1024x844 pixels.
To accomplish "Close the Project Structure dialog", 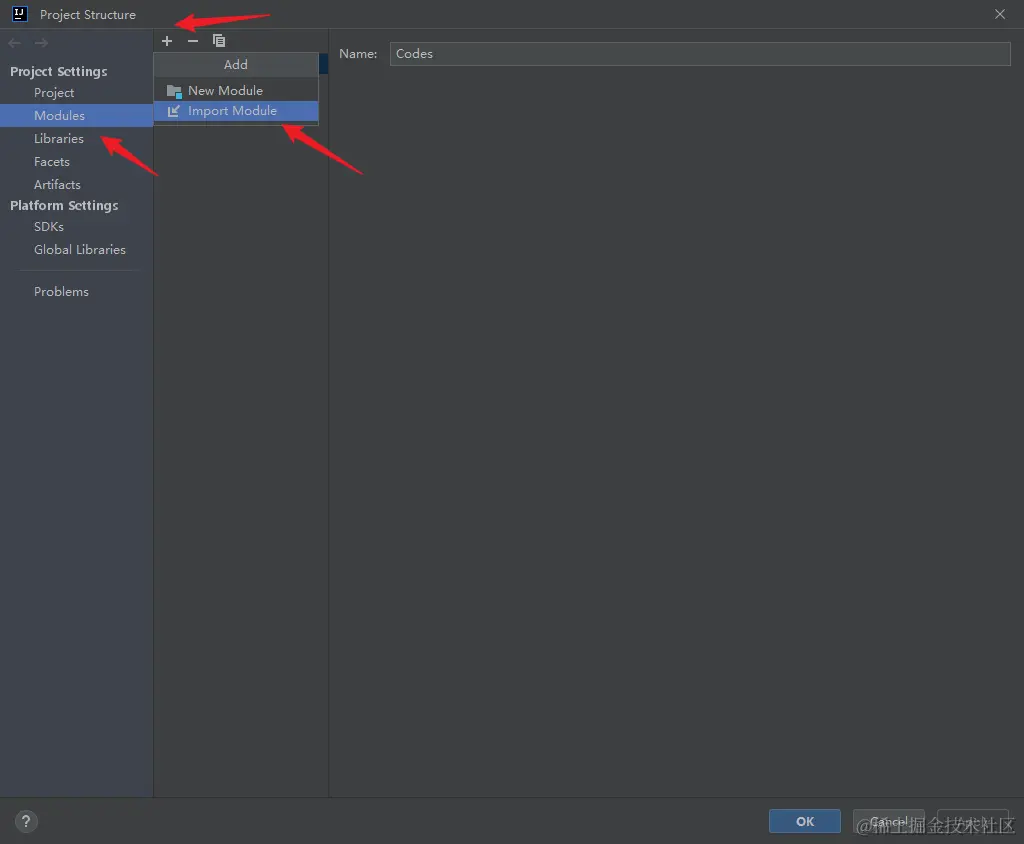I will click(x=1000, y=14).
